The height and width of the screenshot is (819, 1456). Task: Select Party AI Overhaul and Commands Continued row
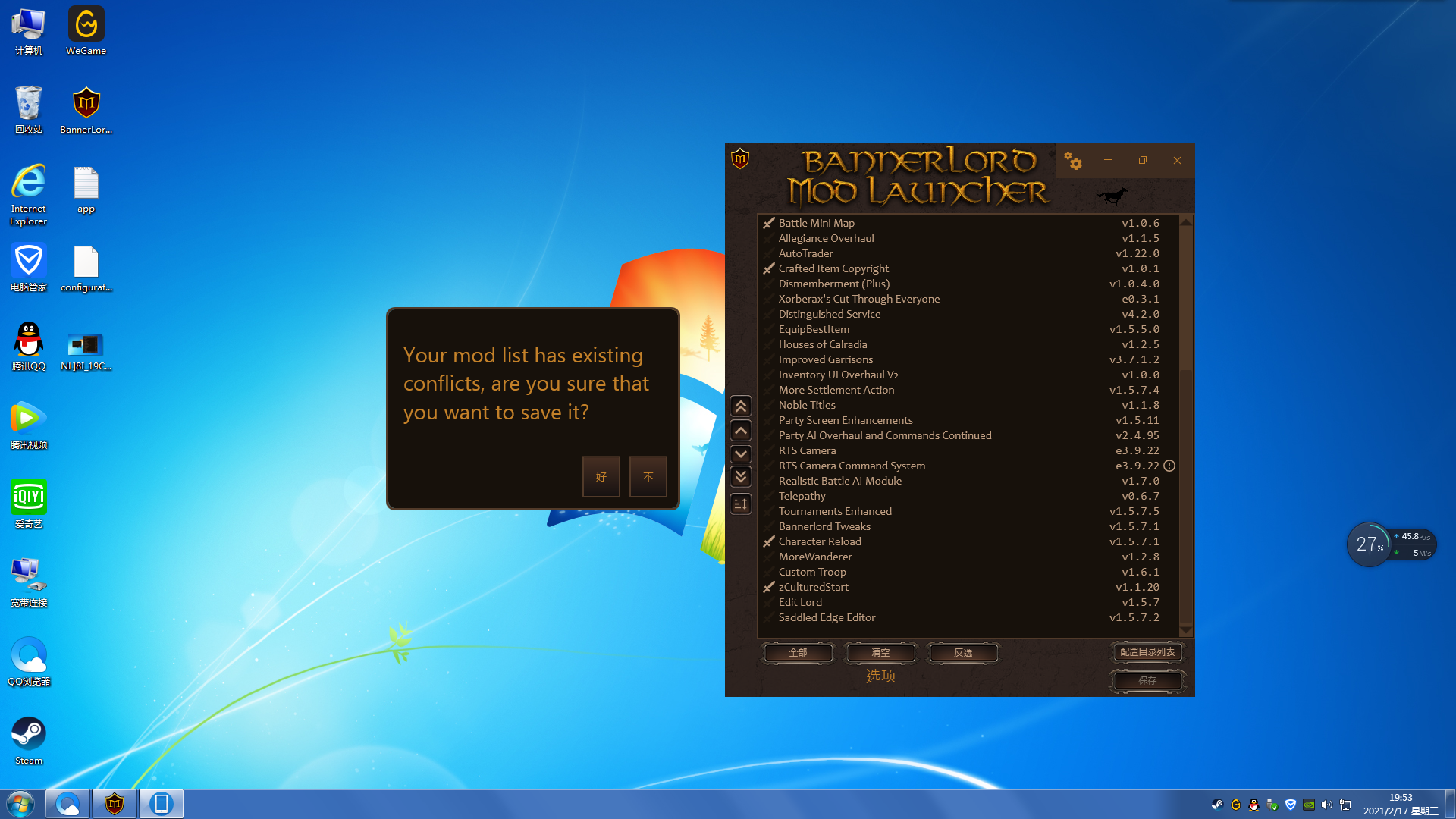[x=968, y=435]
